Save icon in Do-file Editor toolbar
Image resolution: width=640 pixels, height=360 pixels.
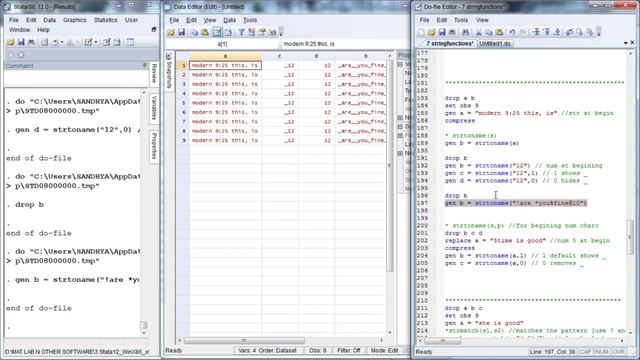[442, 32]
